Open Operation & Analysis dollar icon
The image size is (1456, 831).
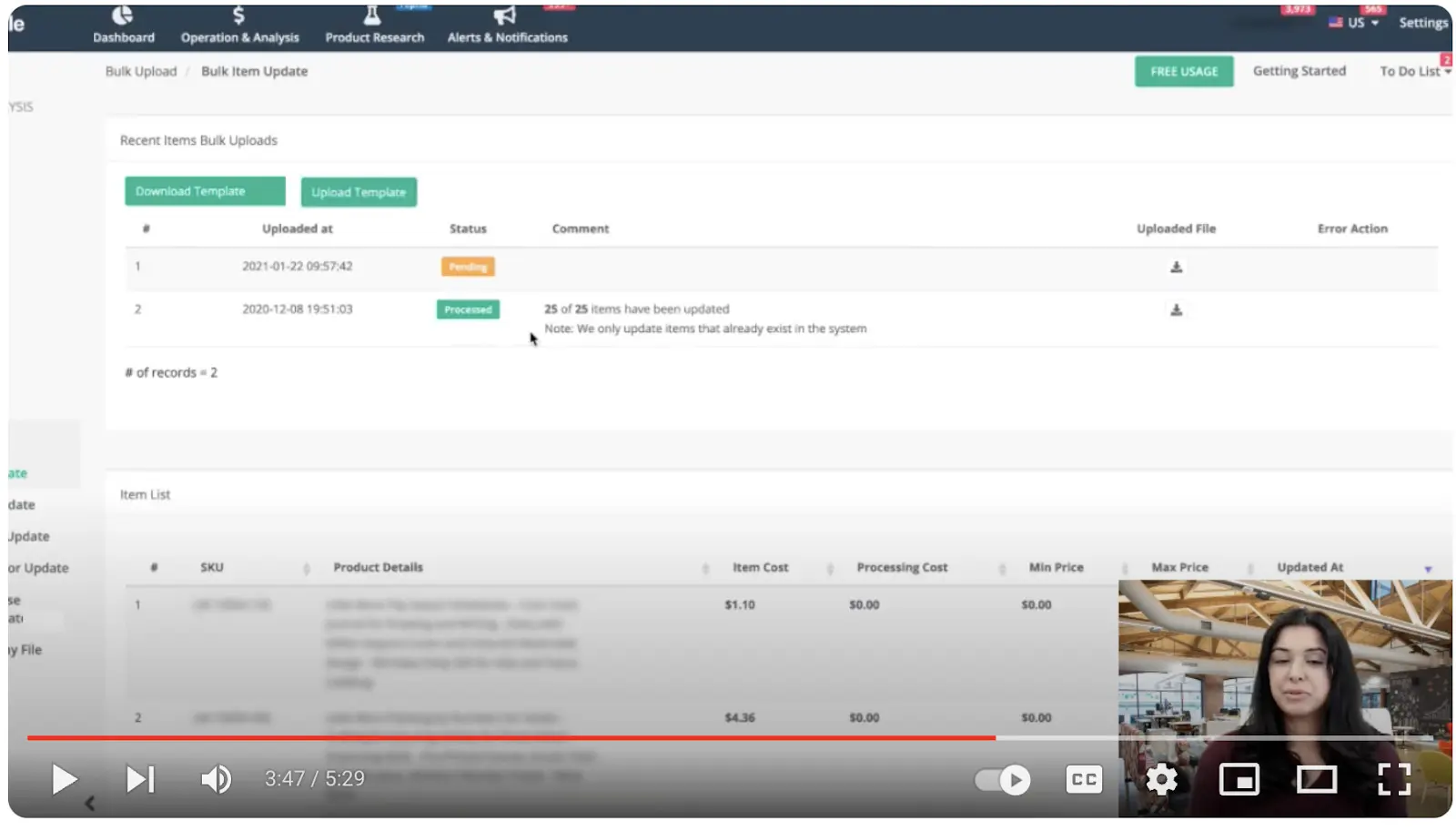pos(238,15)
